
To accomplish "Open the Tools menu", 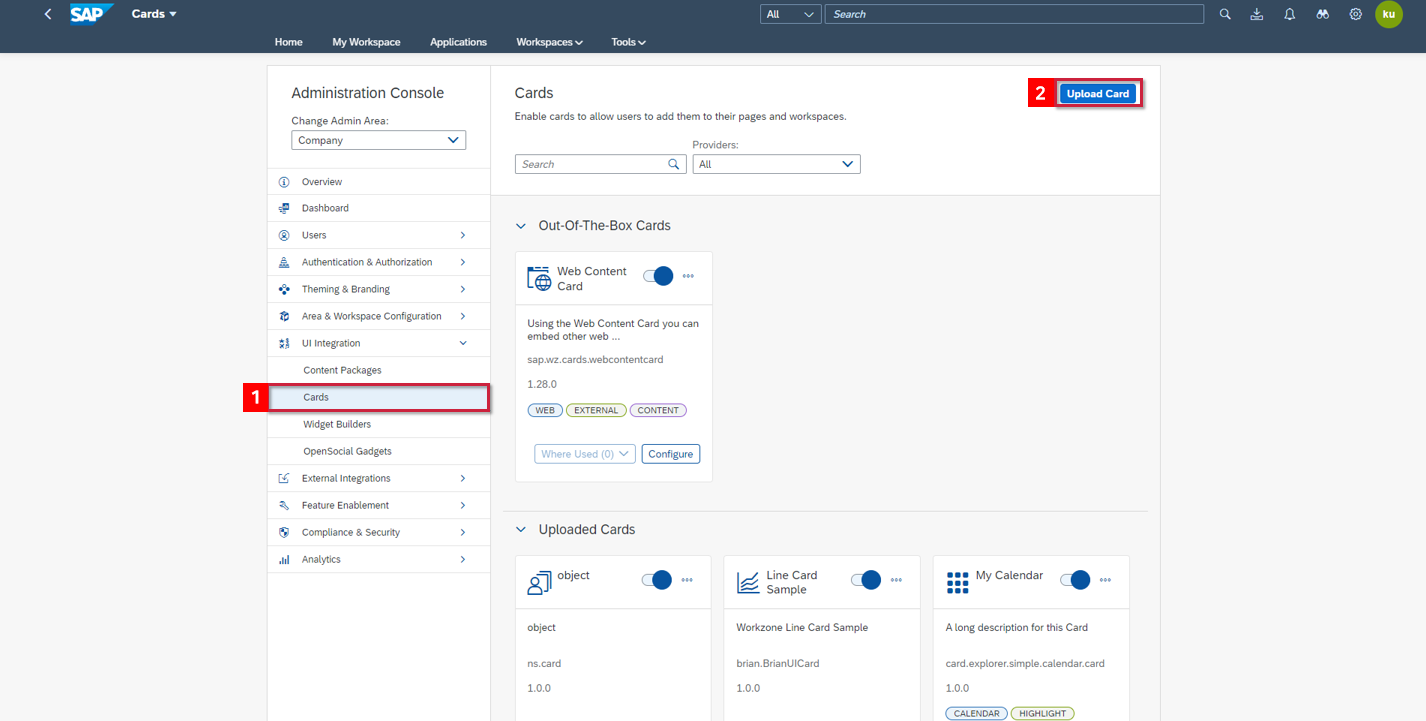I will (x=629, y=42).
